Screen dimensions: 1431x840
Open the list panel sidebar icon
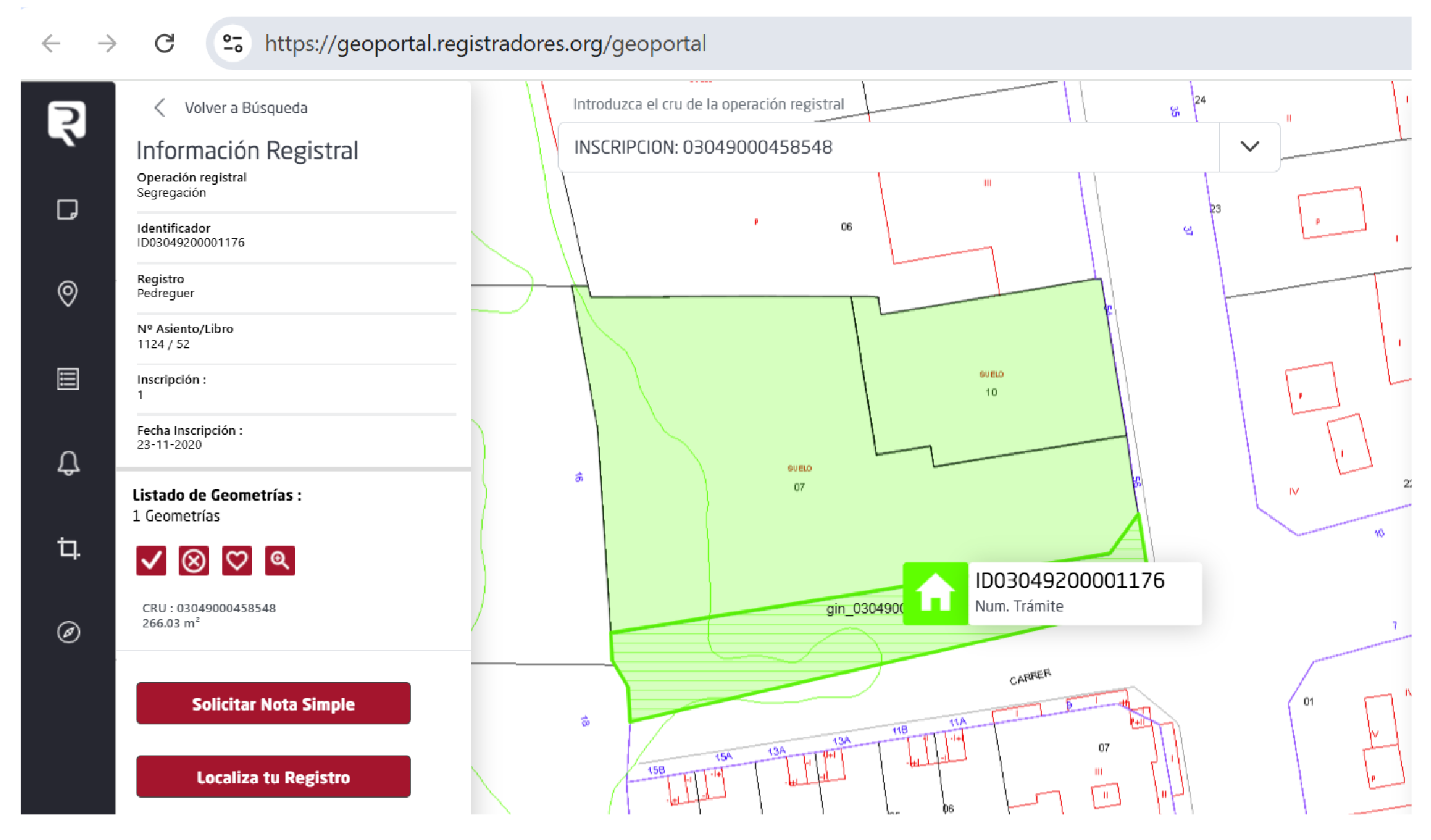point(68,379)
